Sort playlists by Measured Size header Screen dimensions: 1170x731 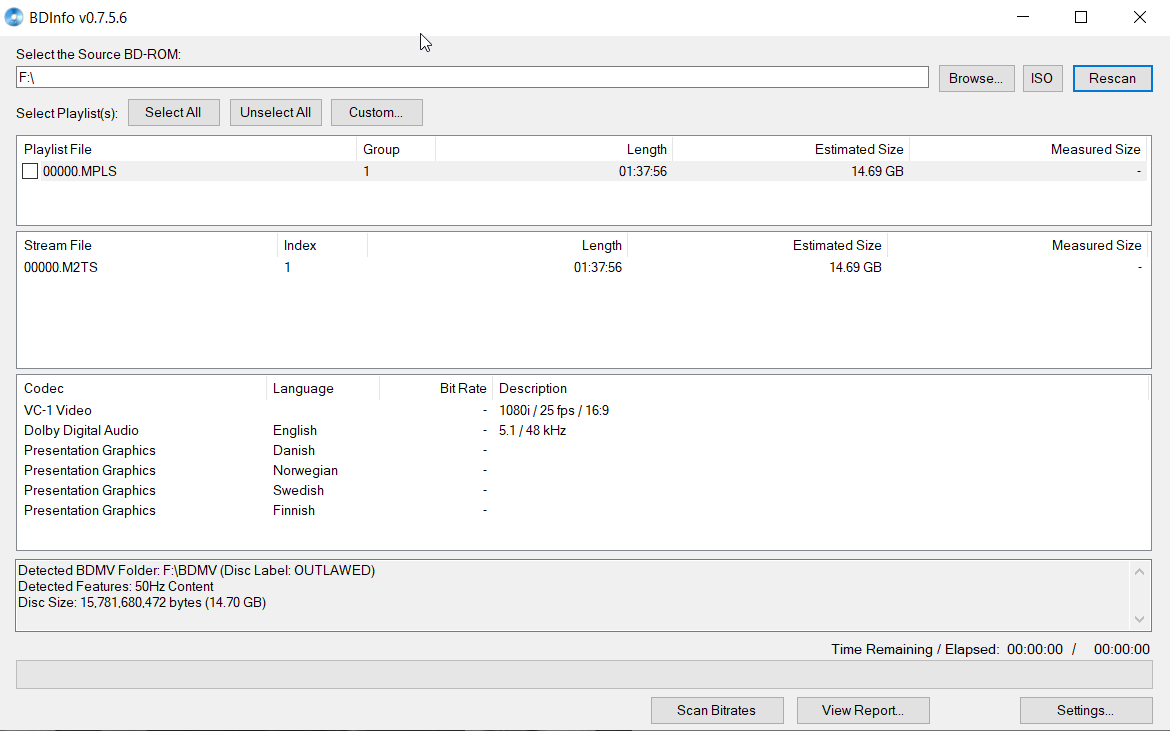point(1028,149)
